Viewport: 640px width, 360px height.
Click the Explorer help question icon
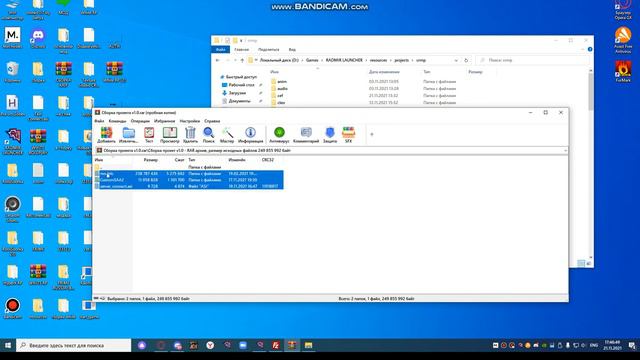coord(590,49)
